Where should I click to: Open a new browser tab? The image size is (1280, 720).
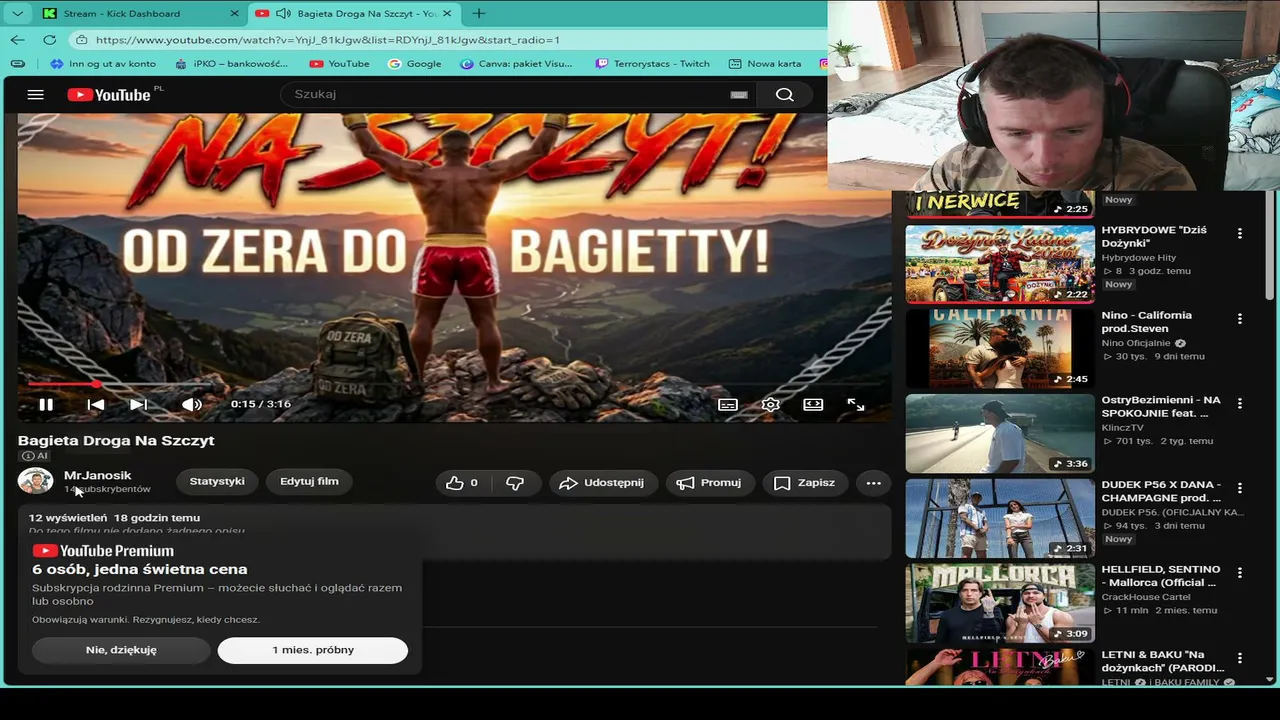pos(479,14)
